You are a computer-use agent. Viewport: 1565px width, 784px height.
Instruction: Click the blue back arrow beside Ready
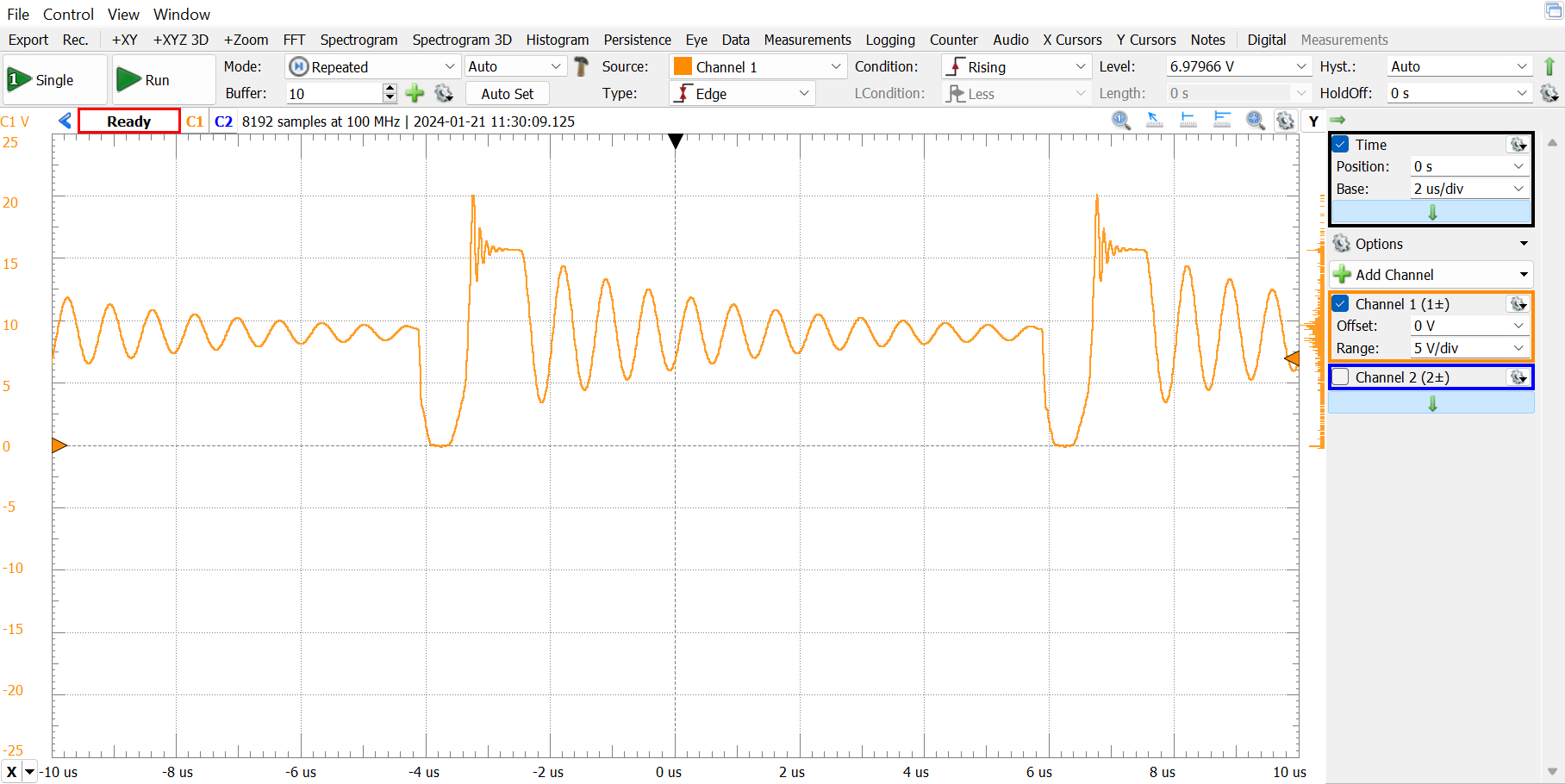[x=65, y=121]
